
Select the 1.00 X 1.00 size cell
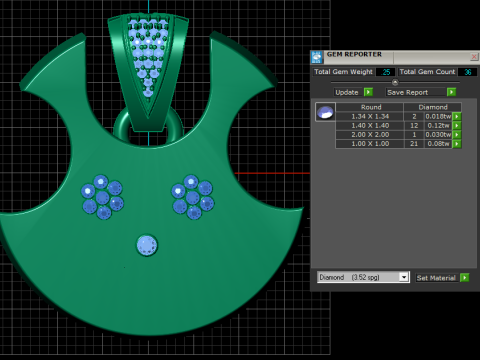click(x=370, y=144)
